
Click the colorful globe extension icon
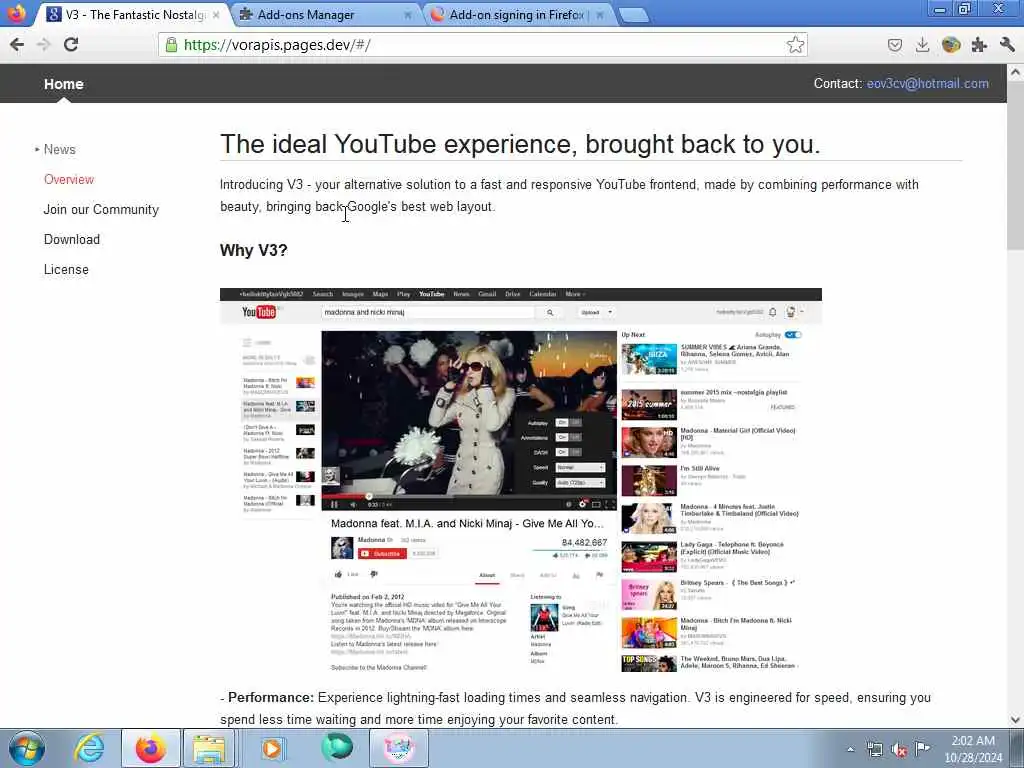[x=951, y=44]
